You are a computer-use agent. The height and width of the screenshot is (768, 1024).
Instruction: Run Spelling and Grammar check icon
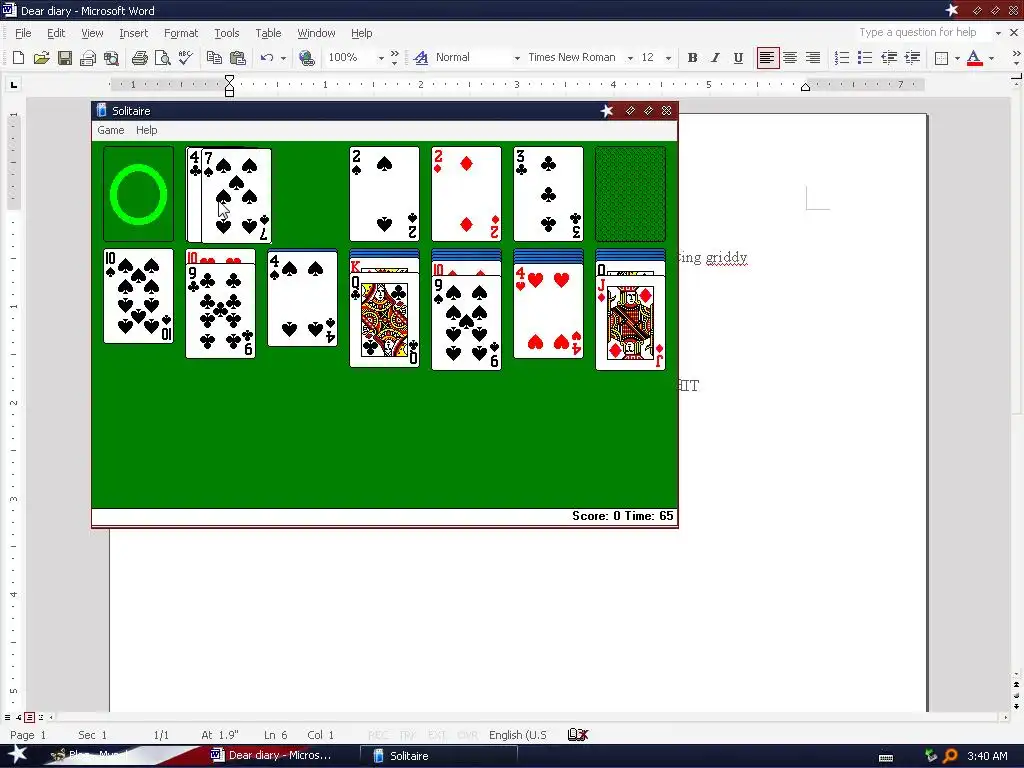(185, 58)
